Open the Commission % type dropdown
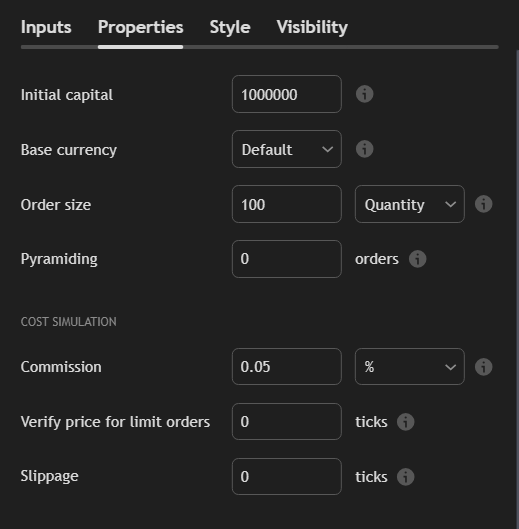 coord(410,367)
